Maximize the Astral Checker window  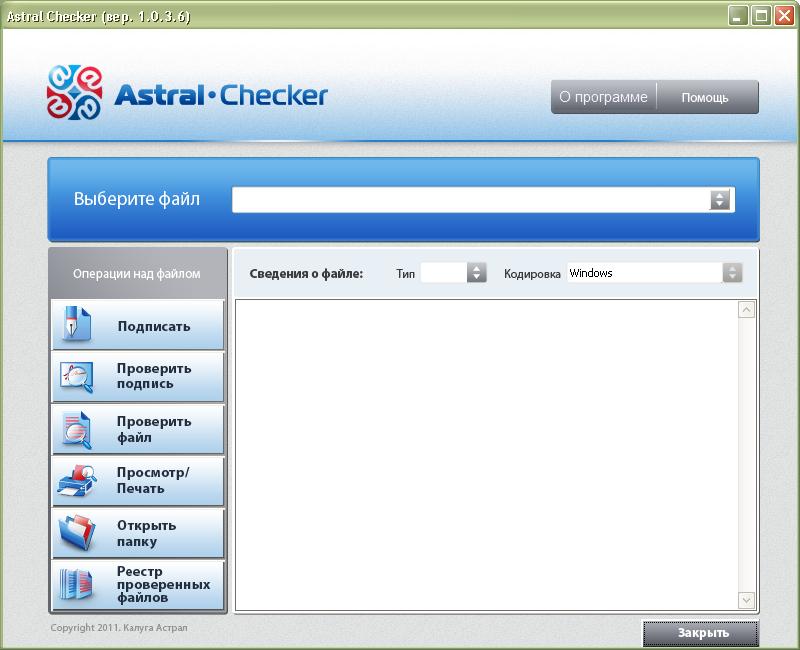click(761, 16)
